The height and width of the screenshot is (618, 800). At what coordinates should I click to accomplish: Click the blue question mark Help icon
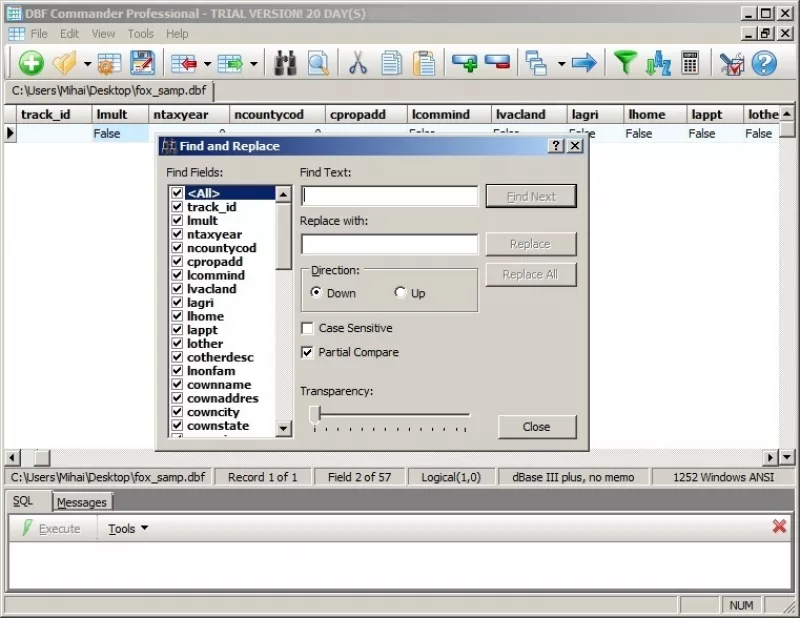(764, 64)
